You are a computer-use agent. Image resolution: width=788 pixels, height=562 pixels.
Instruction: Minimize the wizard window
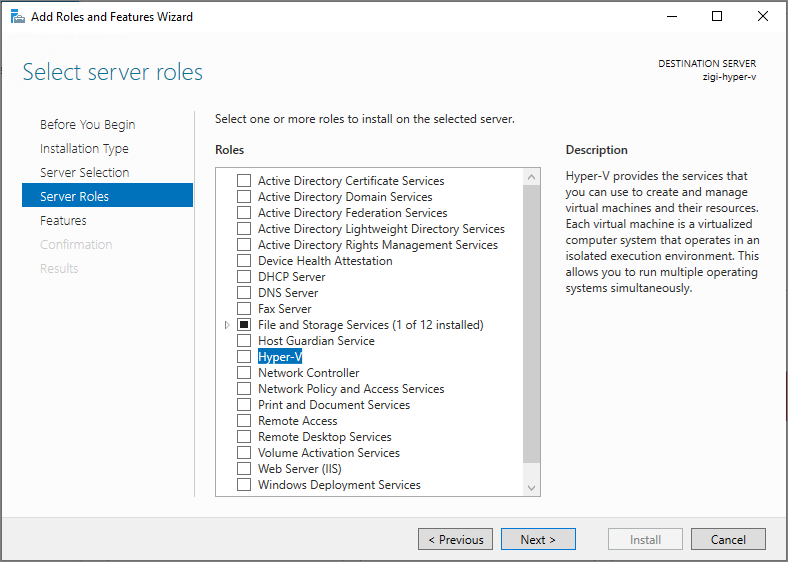pyautogui.click(x=672, y=17)
